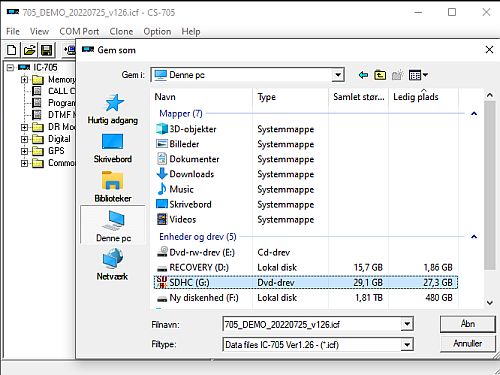Collapse the Mapper (7) group
Image resolution: width=500 pixels, height=375 pixels.
[474, 114]
